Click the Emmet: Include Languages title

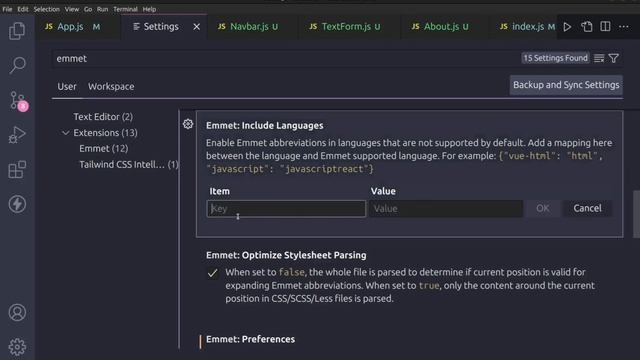264,125
